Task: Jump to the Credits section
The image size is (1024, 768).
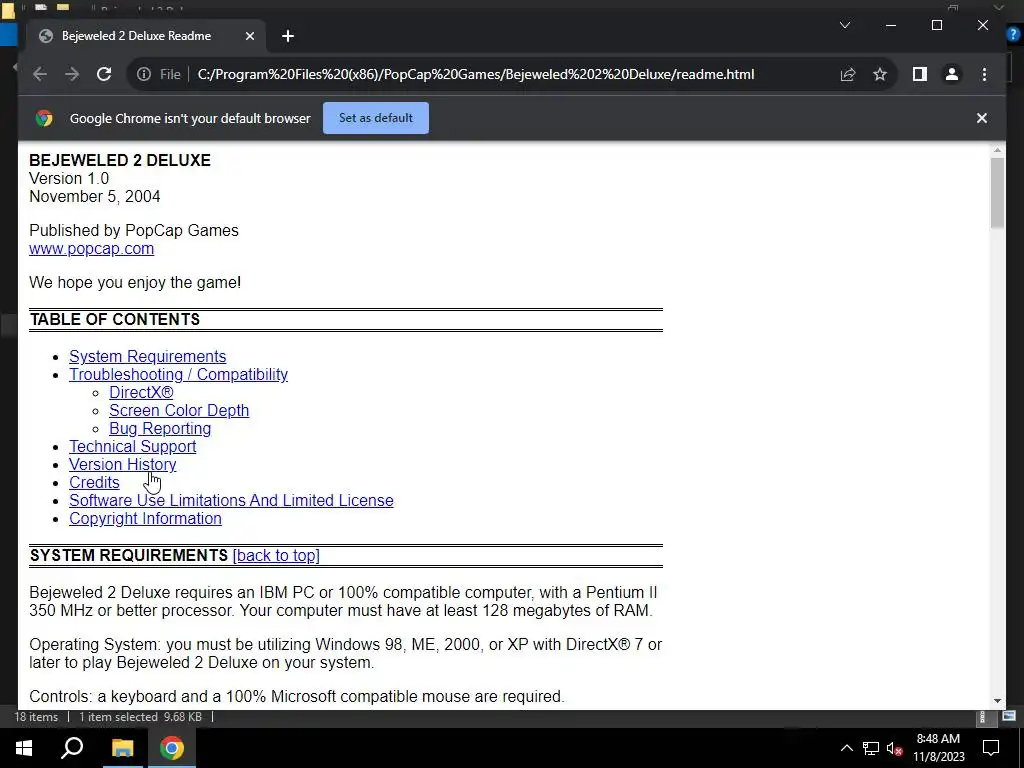Action: [x=94, y=482]
